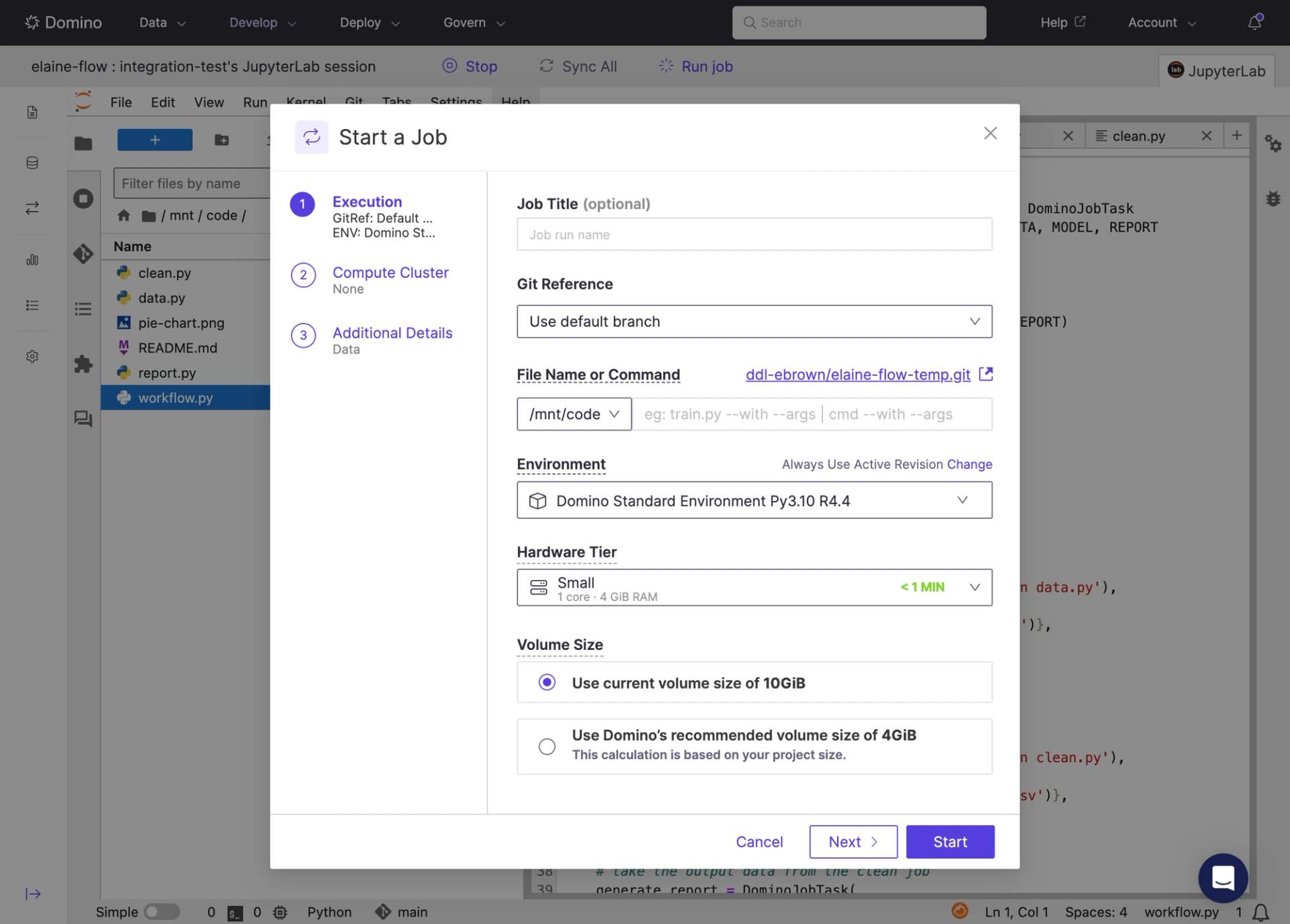1290x924 pixels.
Task: Open the Hardware Tier Small dropdown
Action: click(x=754, y=588)
